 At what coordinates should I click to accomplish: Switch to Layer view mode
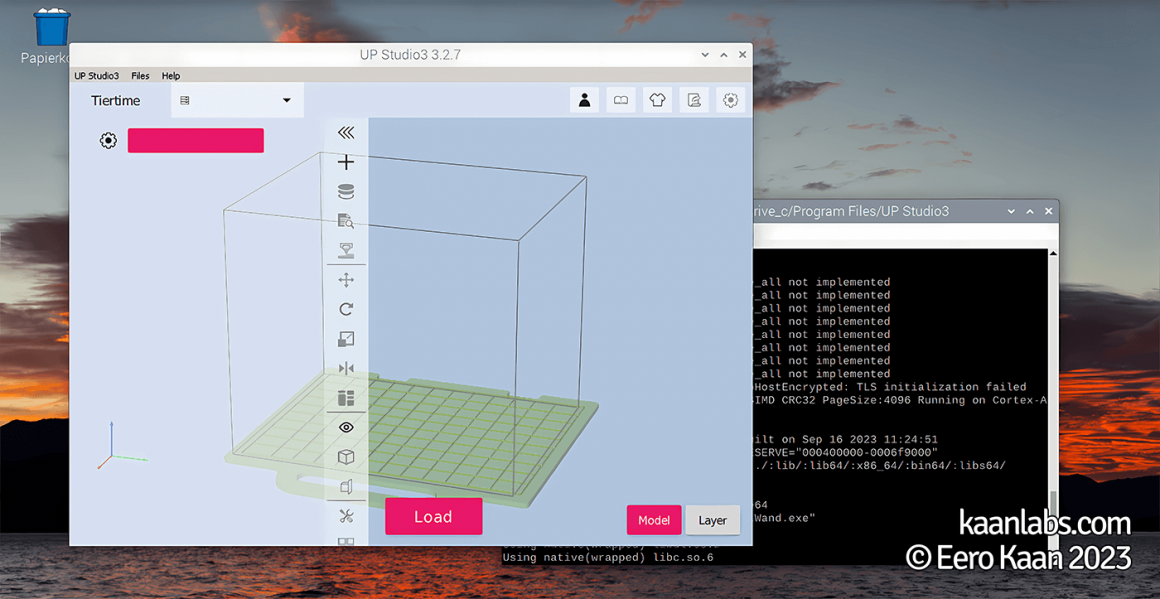[x=712, y=520]
